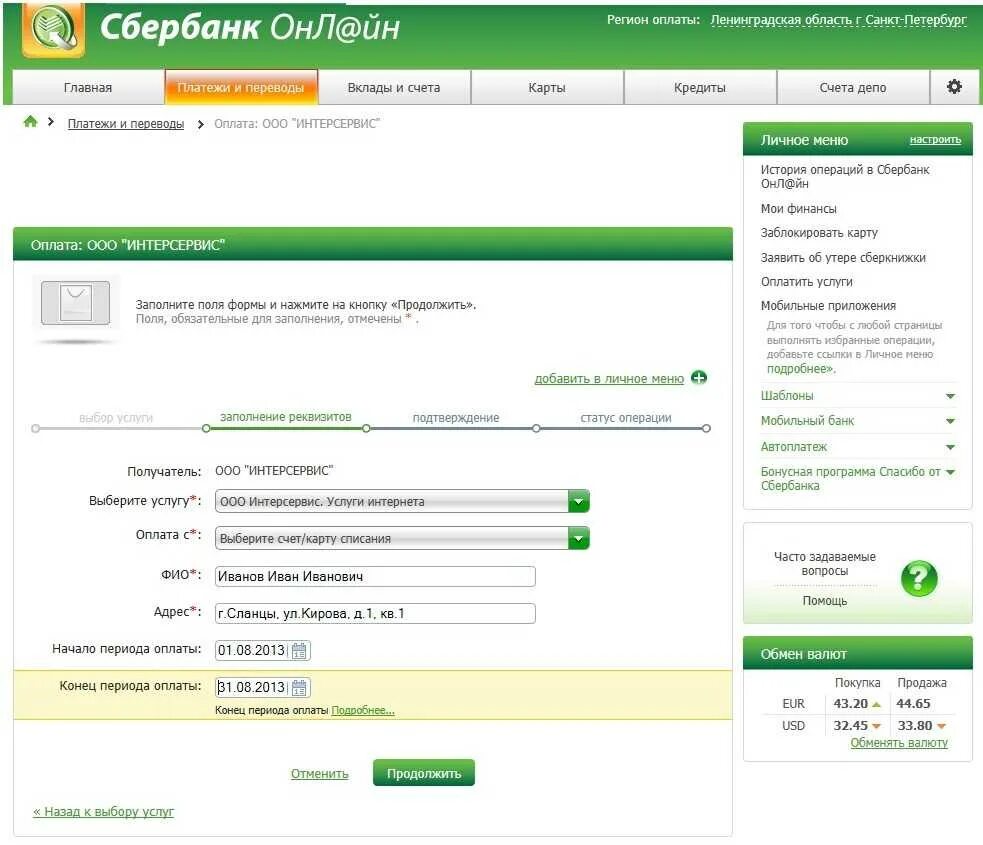Click recipient text ООО "ИНТЕРСЕРВИС"
Viewport: 983px width, 845px height.
click(274, 470)
